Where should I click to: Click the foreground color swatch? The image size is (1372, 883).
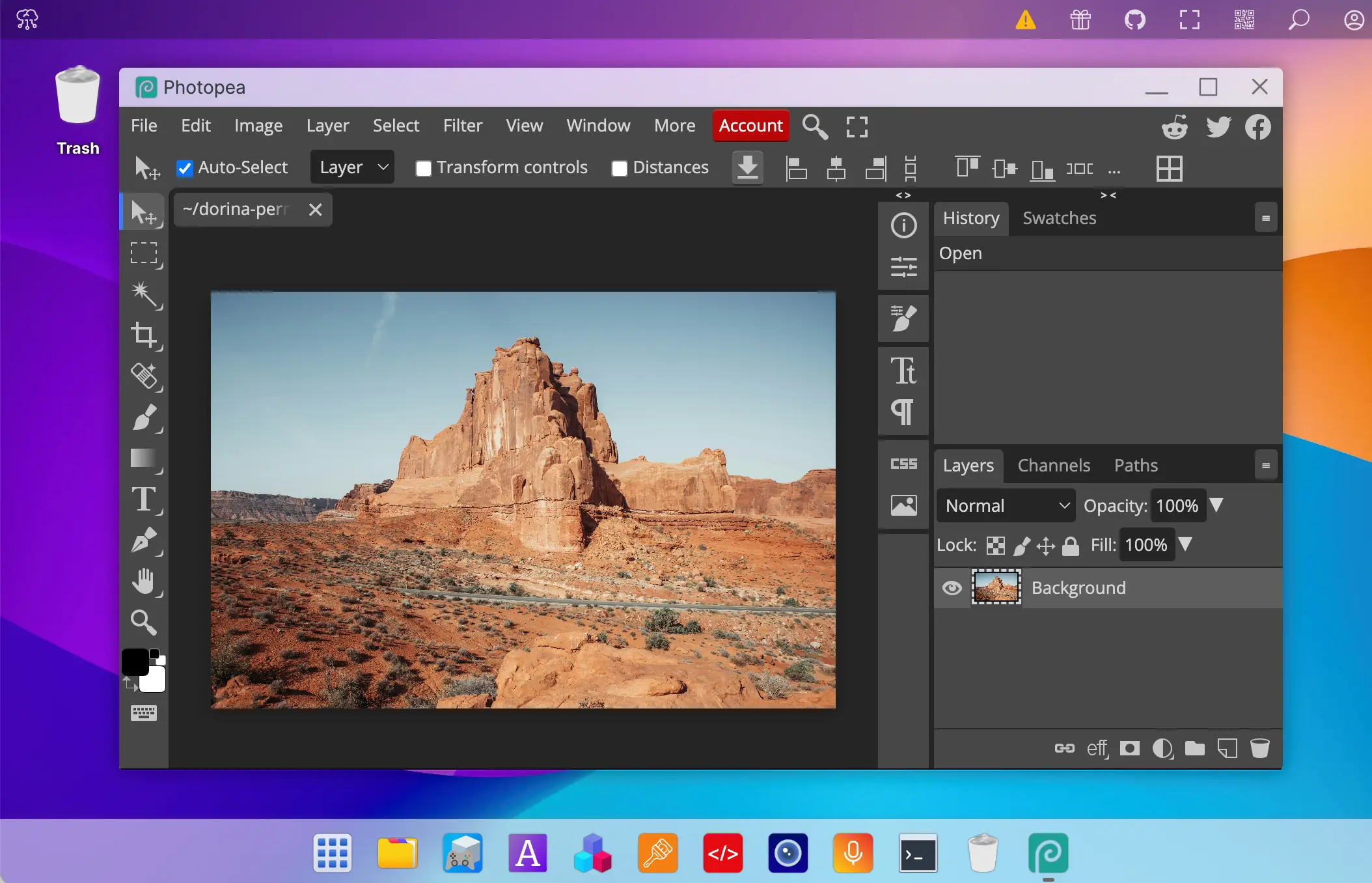point(136,662)
